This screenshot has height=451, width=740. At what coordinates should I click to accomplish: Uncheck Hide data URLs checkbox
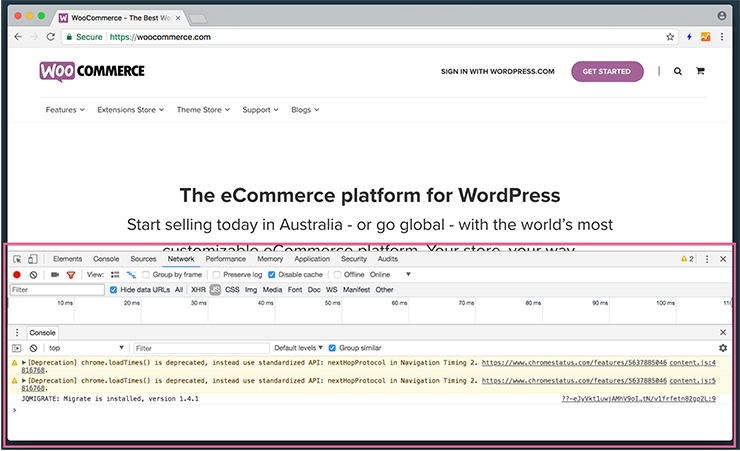[x=113, y=290]
